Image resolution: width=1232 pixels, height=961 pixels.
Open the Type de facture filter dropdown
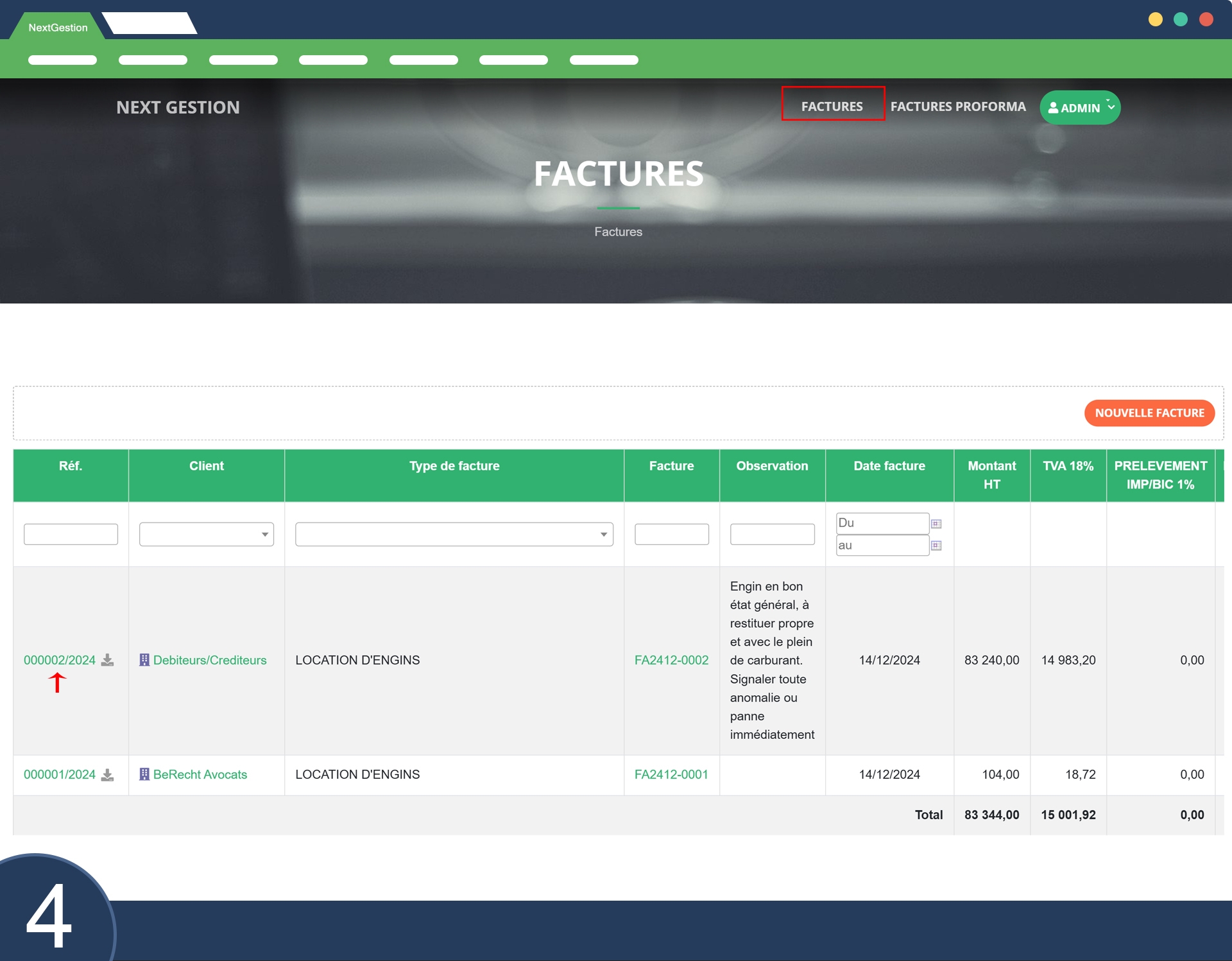pyautogui.click(x=454, y=534)
